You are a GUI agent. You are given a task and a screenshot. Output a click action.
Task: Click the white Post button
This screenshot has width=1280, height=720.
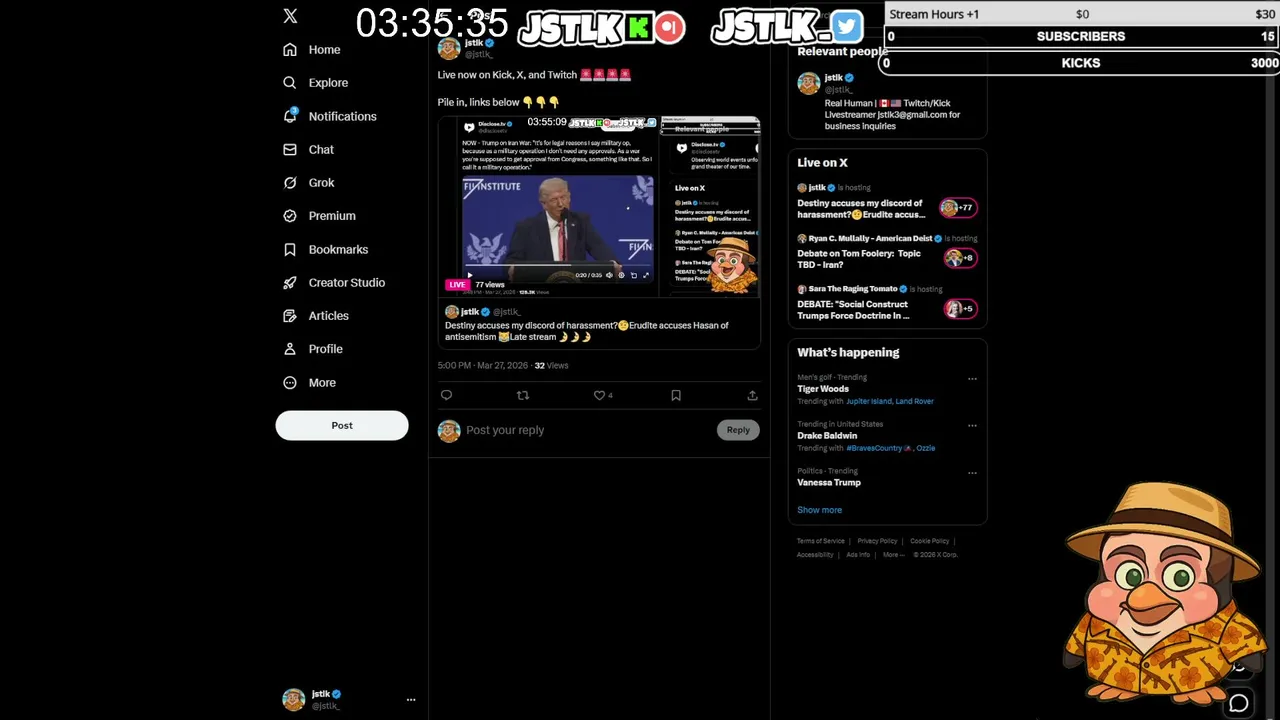point(342,425)
